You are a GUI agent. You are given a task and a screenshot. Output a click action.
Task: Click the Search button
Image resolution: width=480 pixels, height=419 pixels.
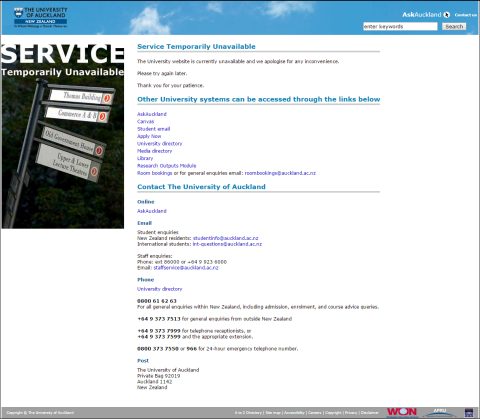point(454,27)
